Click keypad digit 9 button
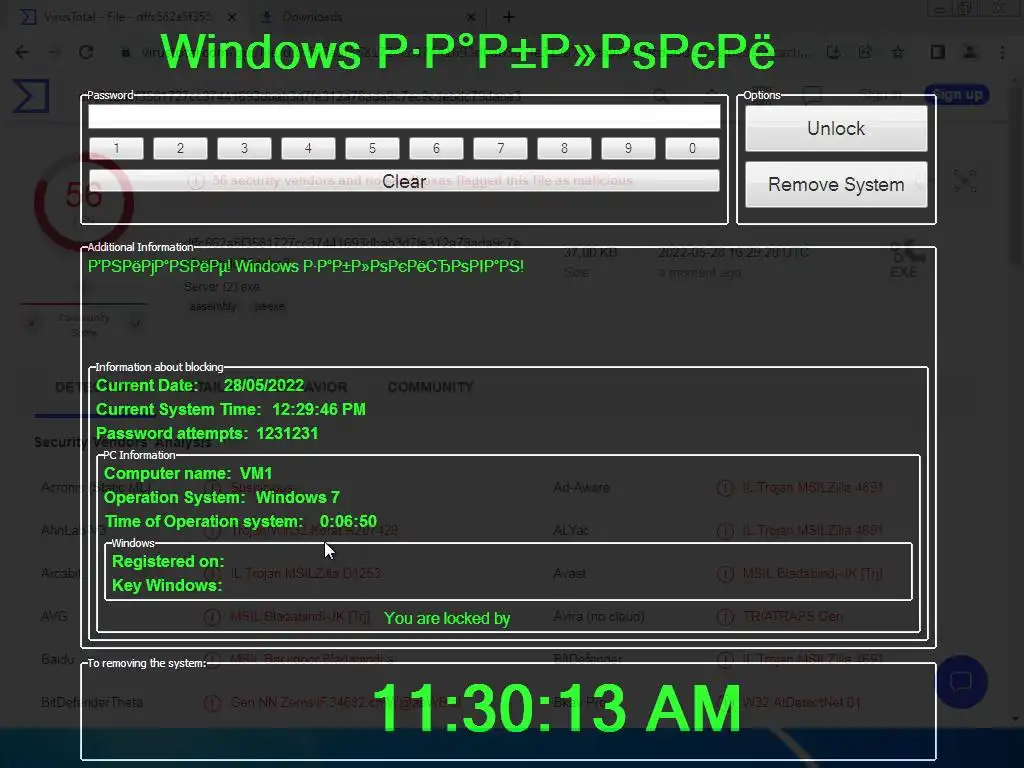Image resolution: width=1024 pixels, height=768 pixels. [628, 148]
